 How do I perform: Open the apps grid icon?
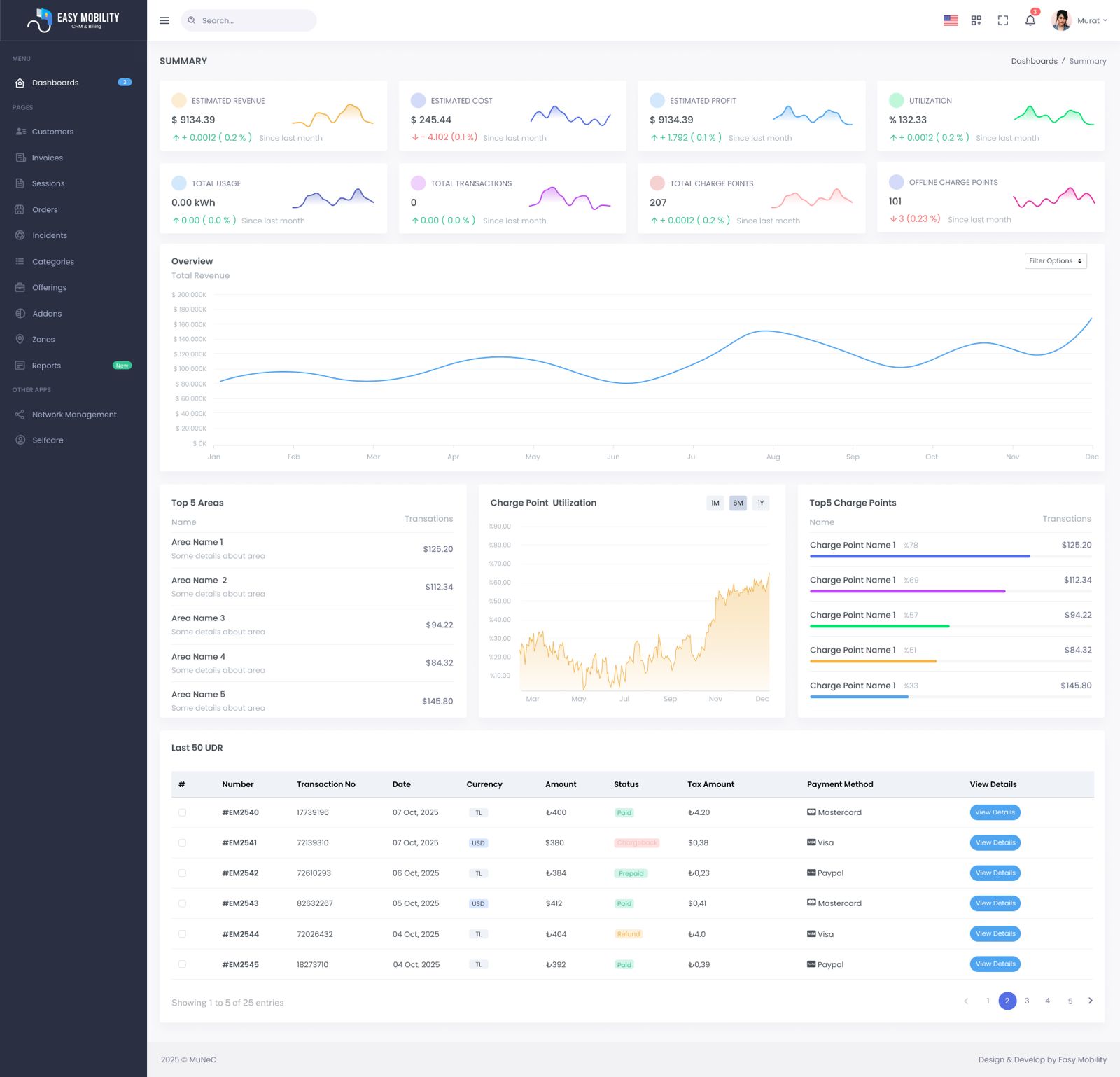(976, 20)
